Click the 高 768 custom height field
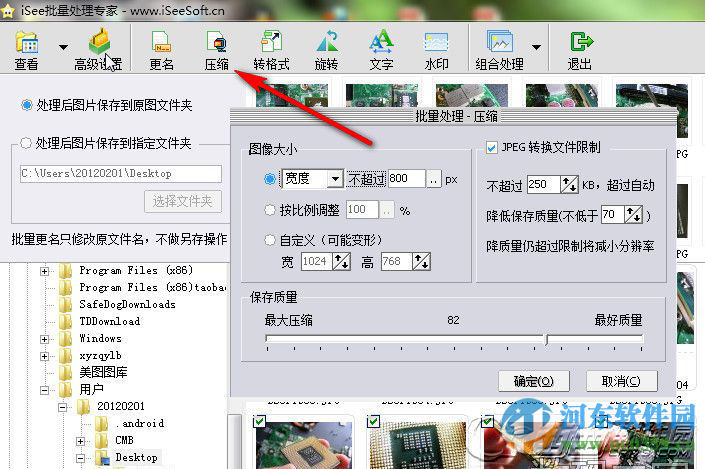Screen dimensions: 705x469 (x=397, y=261)
